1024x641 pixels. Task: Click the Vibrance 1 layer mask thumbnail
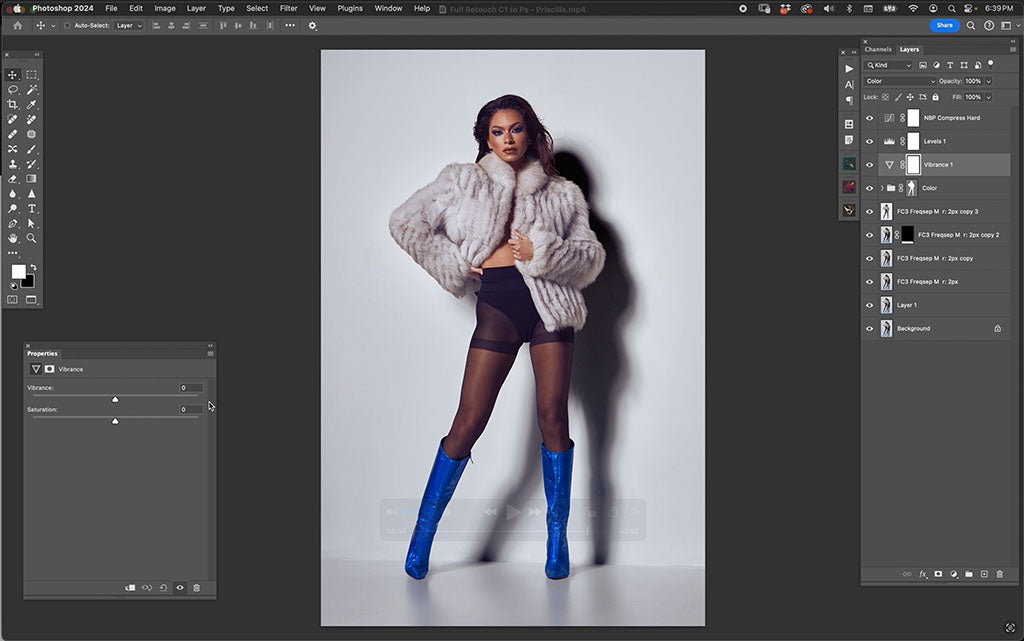(x=913, y=164)
